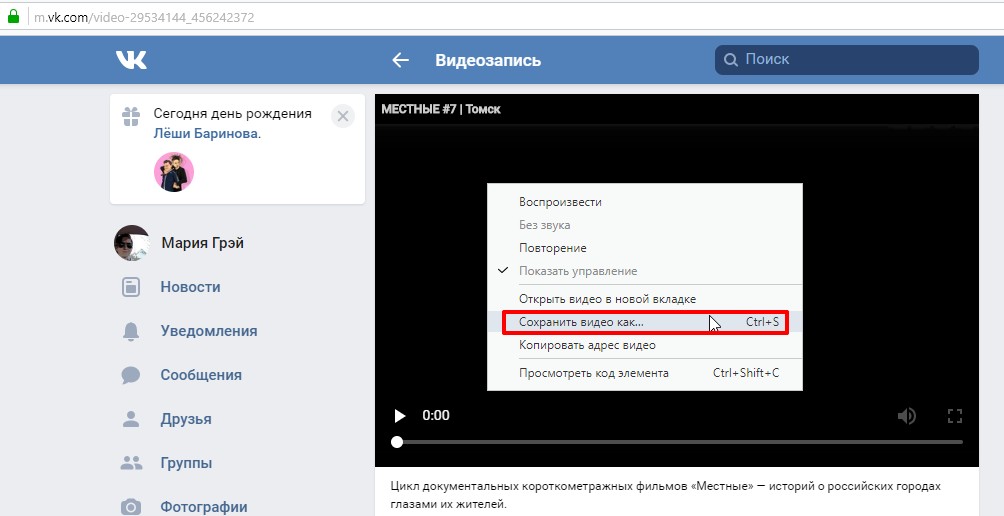The image size is (1004, 516).
Task: Choose Воспроизвести from context menu
Action: tap(560, 202)
